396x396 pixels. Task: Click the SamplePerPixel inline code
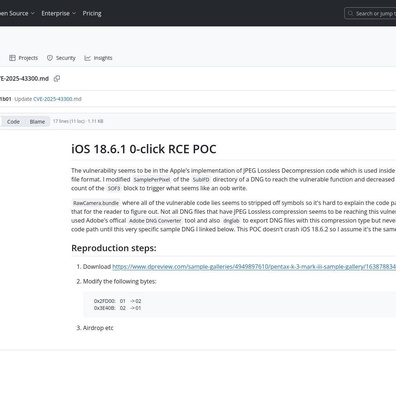pos(152,180)
